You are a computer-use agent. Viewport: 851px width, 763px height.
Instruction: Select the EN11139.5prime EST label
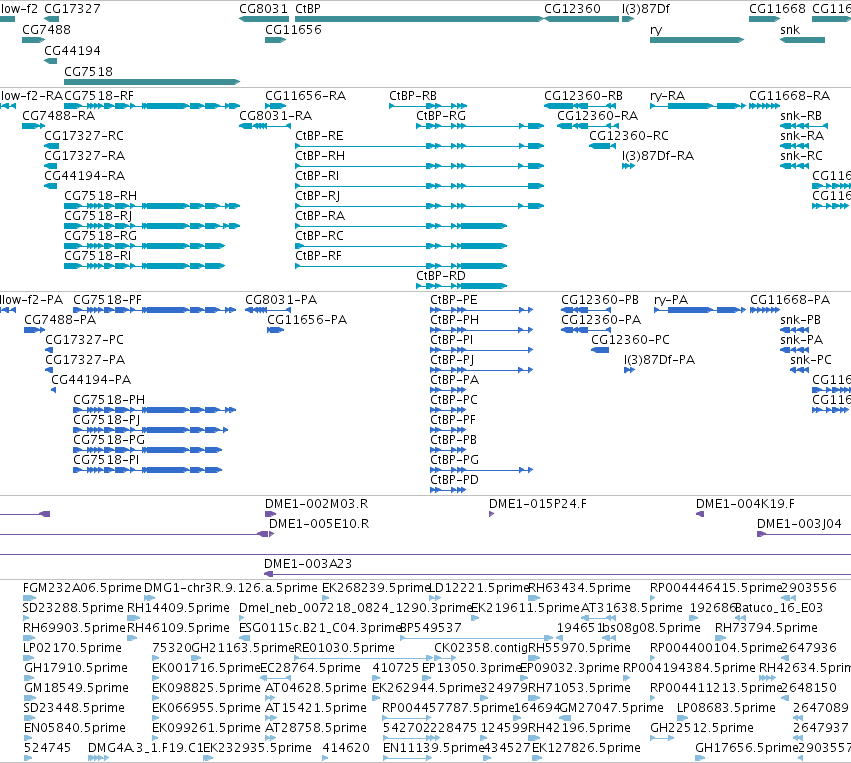click(x=433, y=748)
